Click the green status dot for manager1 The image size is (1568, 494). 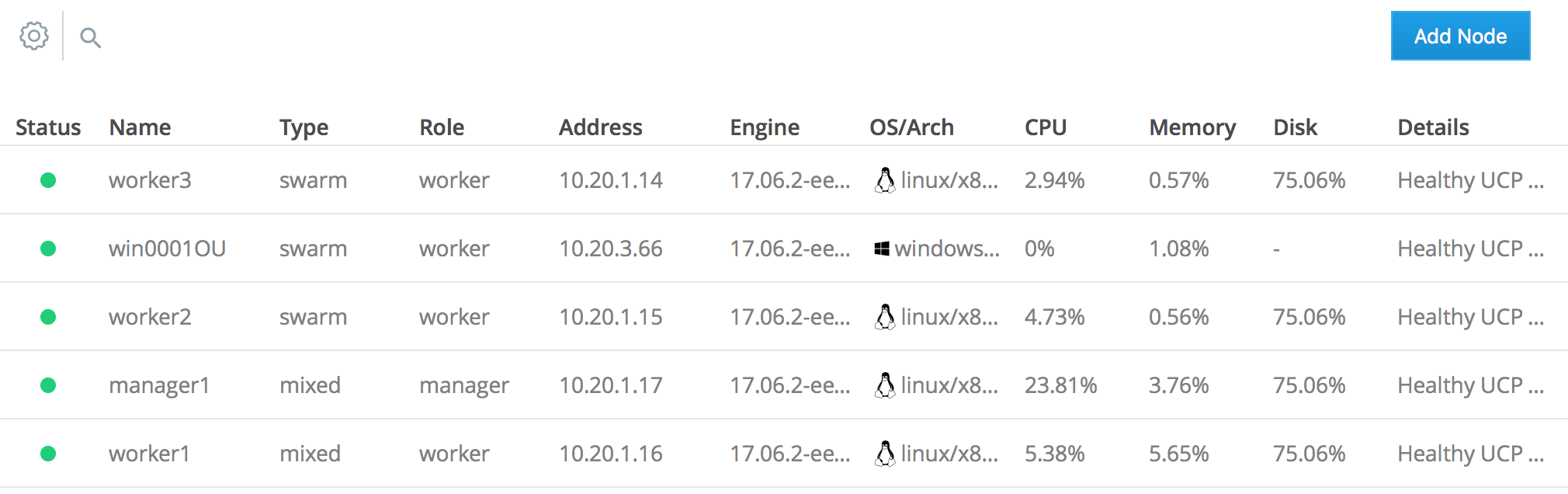48,385
